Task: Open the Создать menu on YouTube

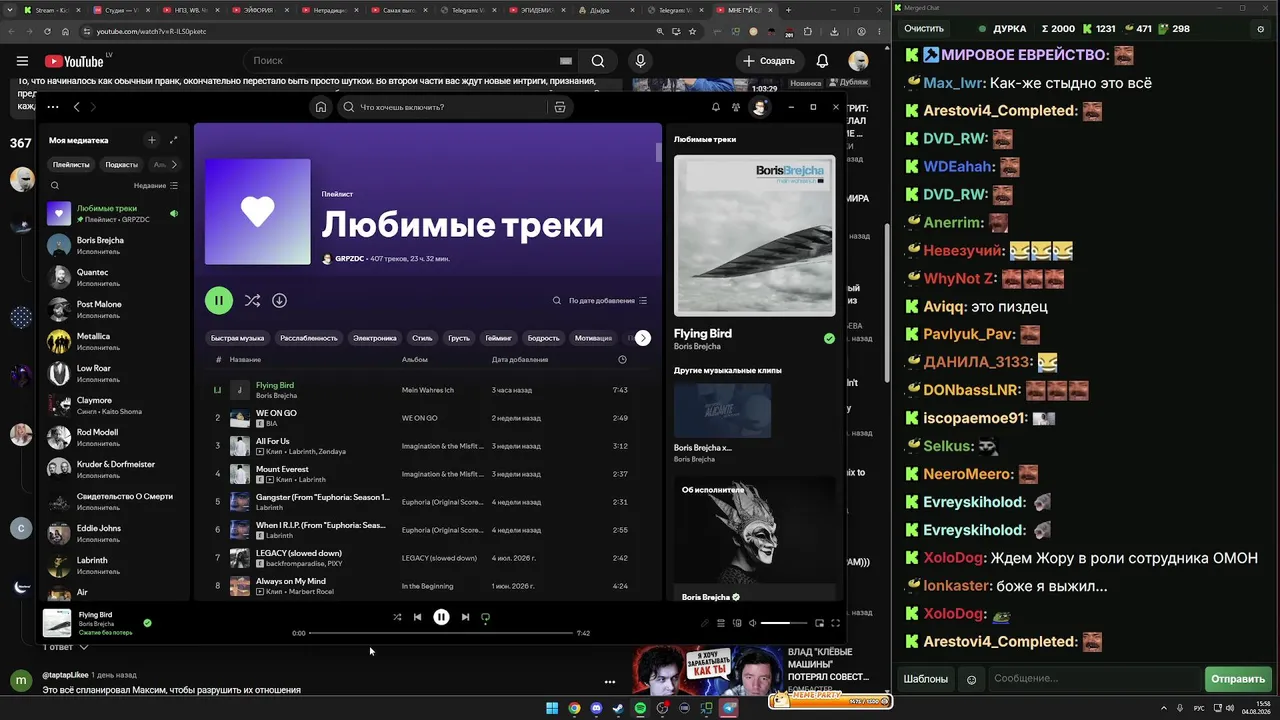Action: point(768,61)
